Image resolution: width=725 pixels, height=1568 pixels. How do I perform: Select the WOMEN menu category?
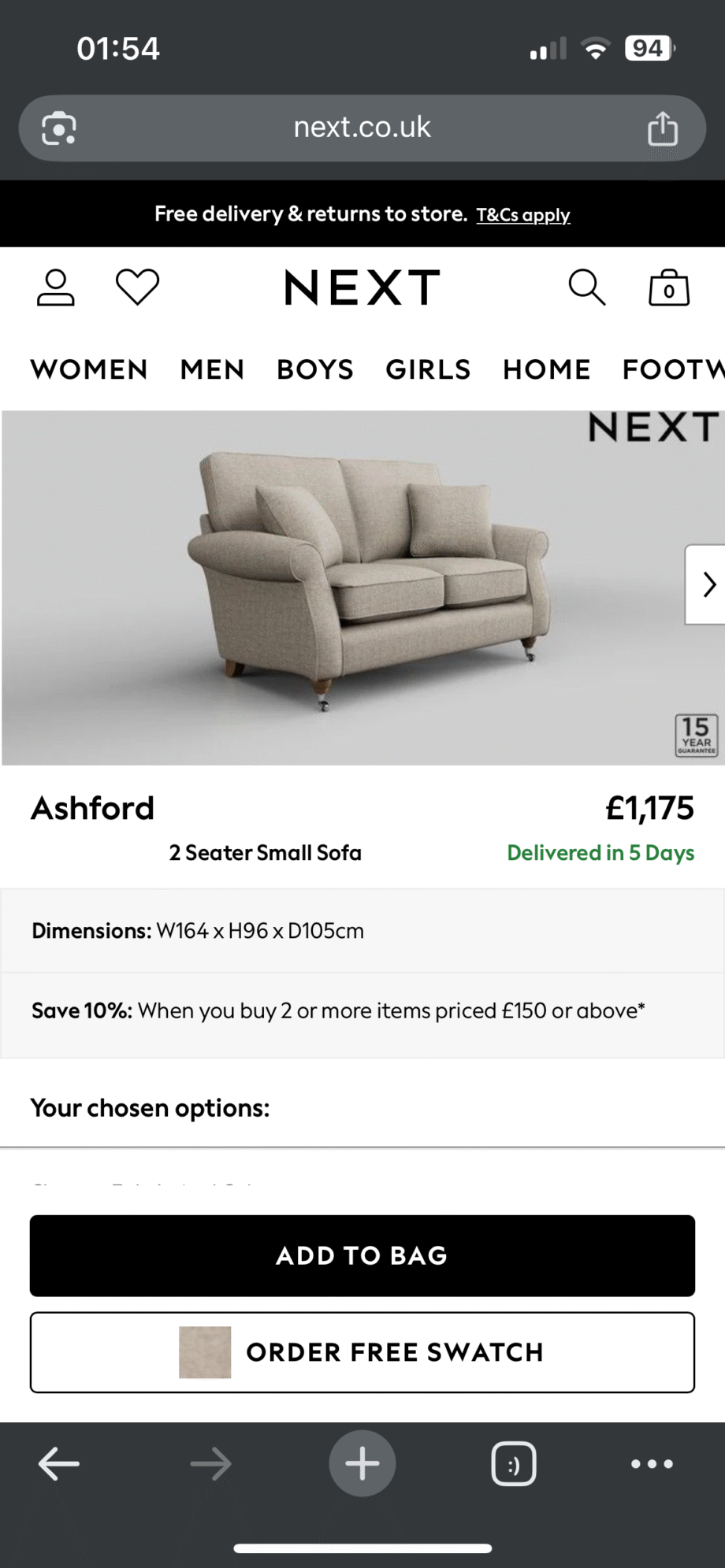click(89, 369)
